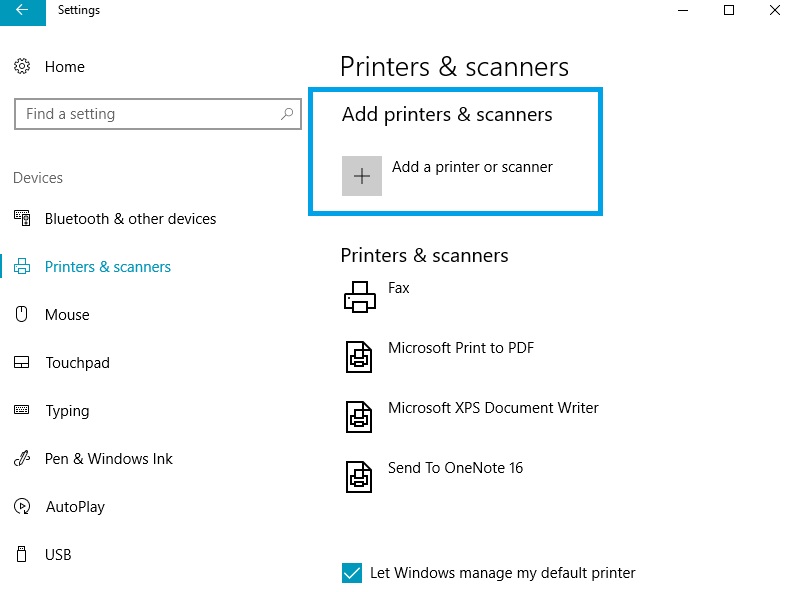Screen dimensions: 792x592
Task: Click the Home label in the sidebar
Action: pyautogui.click(x=65, y=67)
